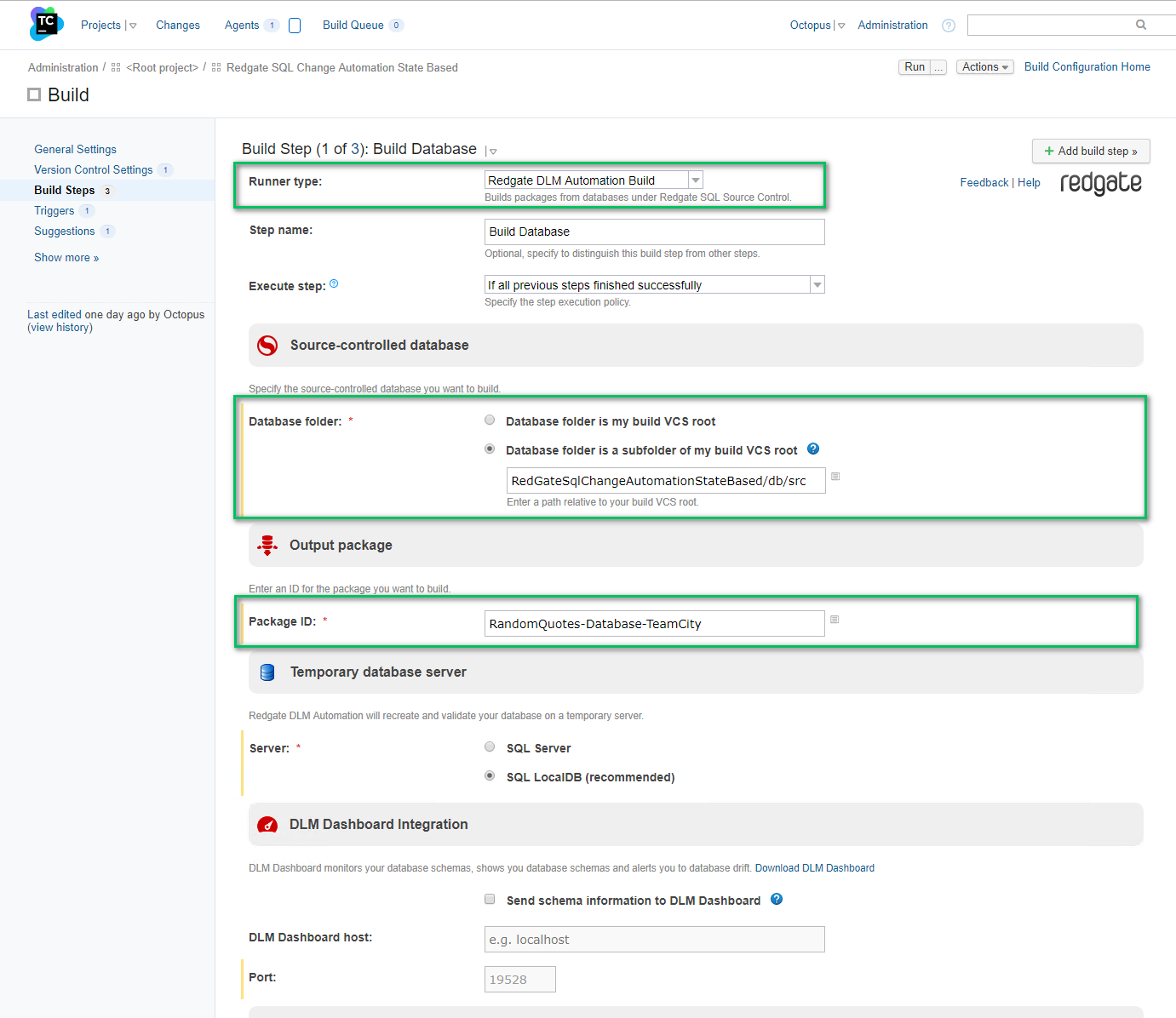Image resolution: width=1176 pixels, height=1018 pixels.
Task: Click parameter icon next to Package ID field
Action: [x=835, y=620]
